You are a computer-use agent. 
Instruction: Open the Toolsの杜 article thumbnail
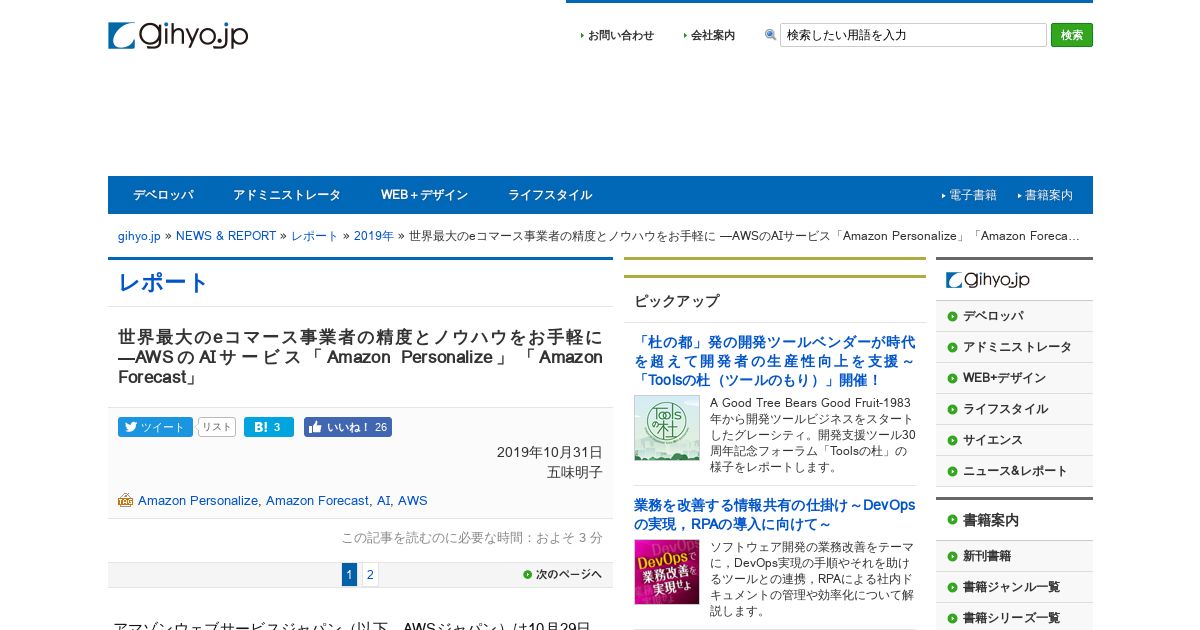pos(667,428)
